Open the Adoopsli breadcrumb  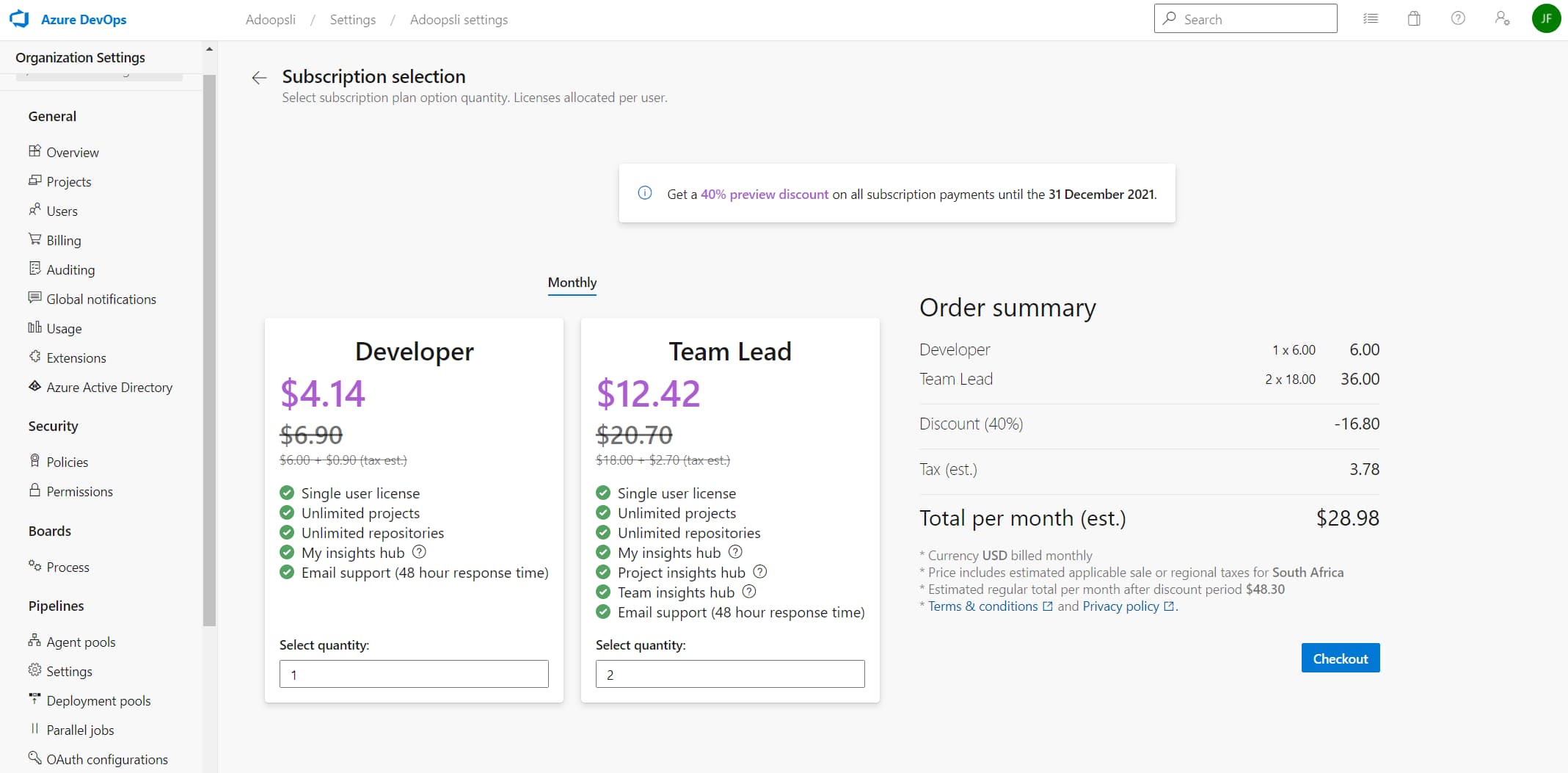point(271,20)
